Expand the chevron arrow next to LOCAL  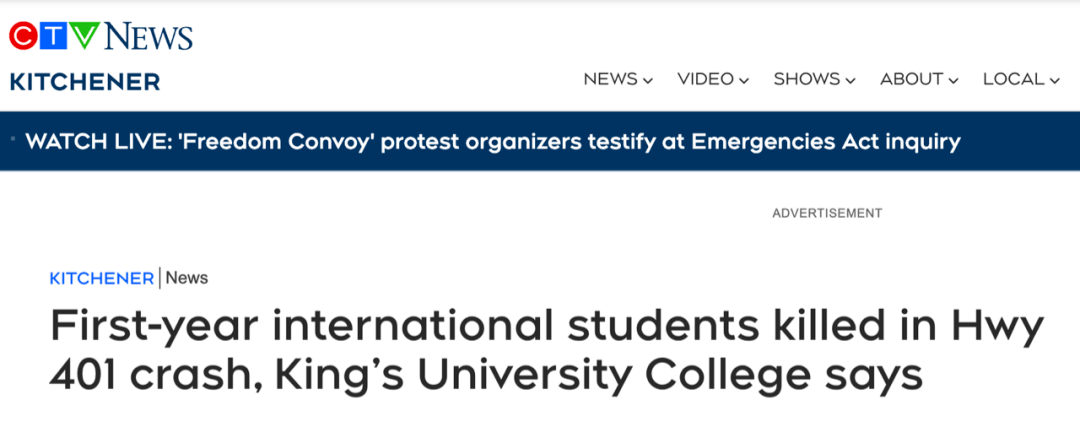1055,81
